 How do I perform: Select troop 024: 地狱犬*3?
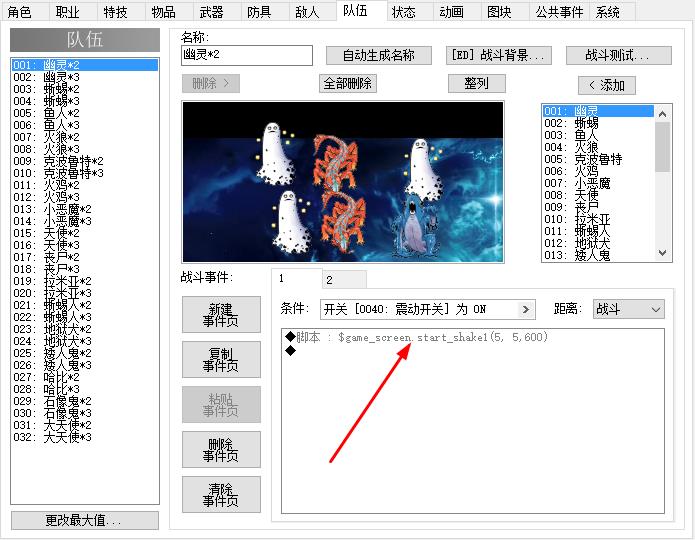pos(85,341)
